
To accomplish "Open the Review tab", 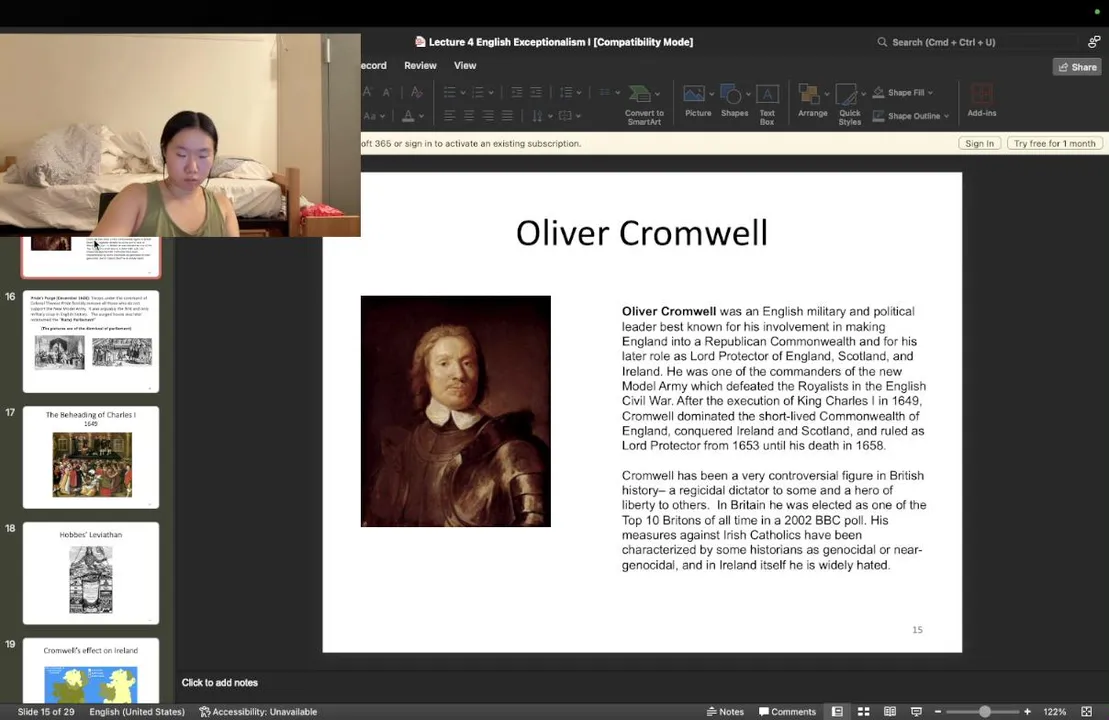I will 420,65.
